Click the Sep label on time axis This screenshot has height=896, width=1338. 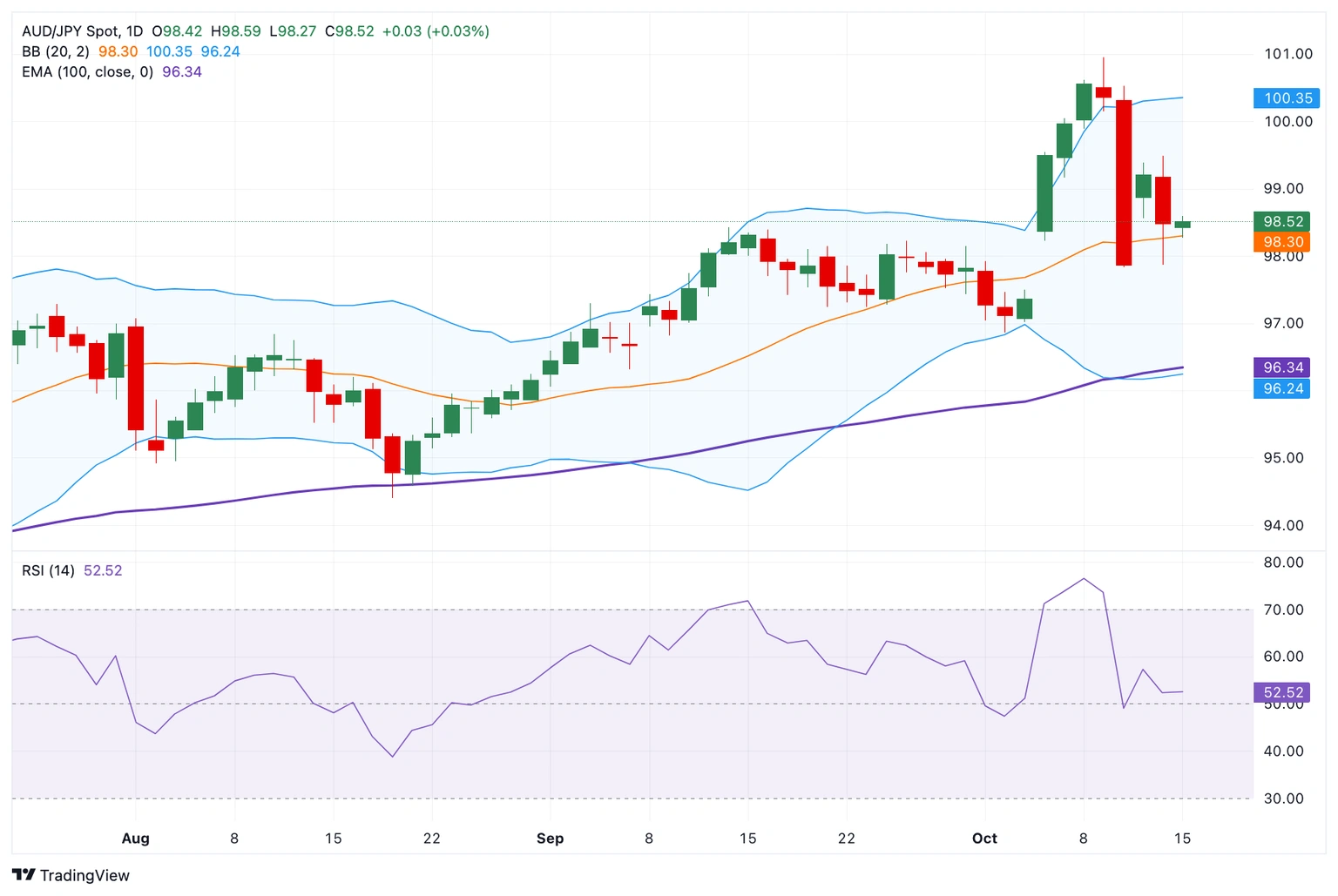click(x=550, y=839)
